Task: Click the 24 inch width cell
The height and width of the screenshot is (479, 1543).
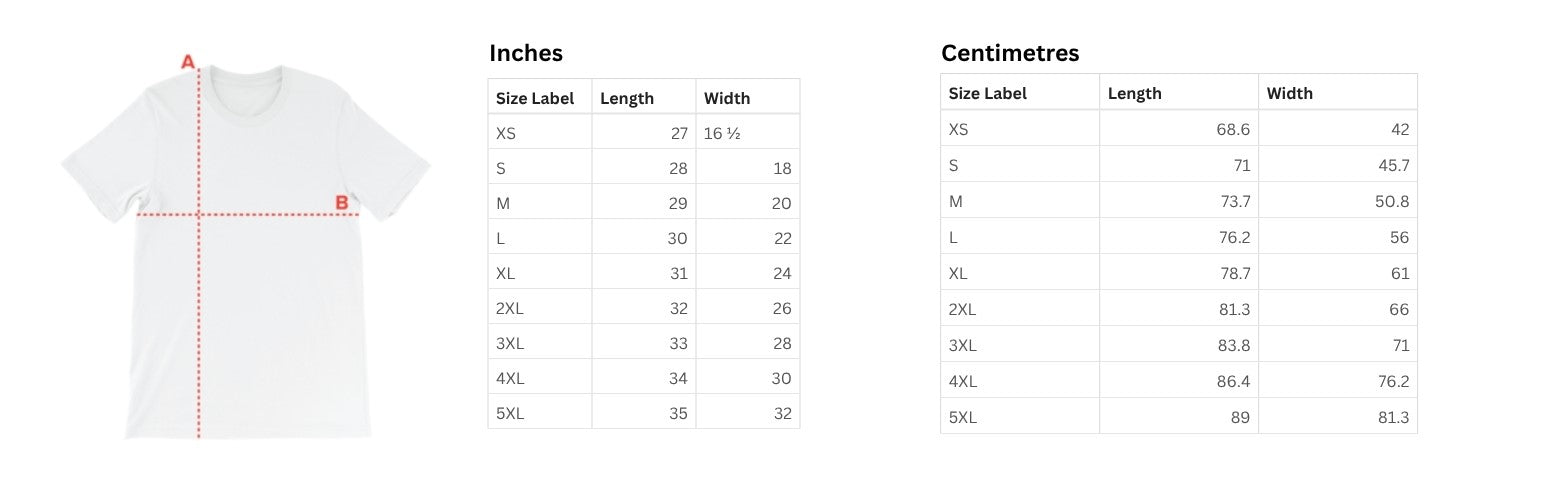Action: 782,273
